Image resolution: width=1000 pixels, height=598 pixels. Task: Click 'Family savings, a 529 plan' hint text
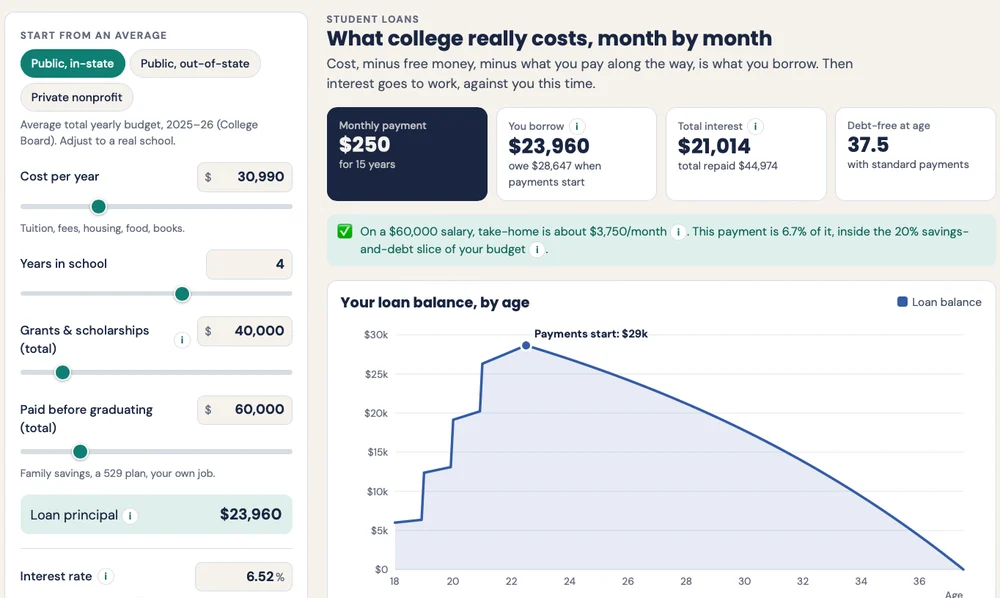[x=117, y=473]
